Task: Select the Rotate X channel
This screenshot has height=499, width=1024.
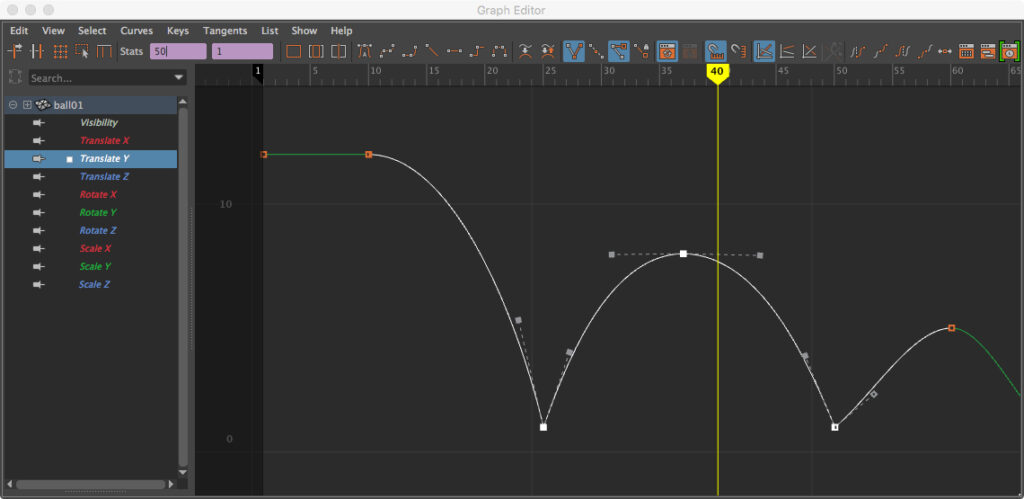Action: [96, 195]
